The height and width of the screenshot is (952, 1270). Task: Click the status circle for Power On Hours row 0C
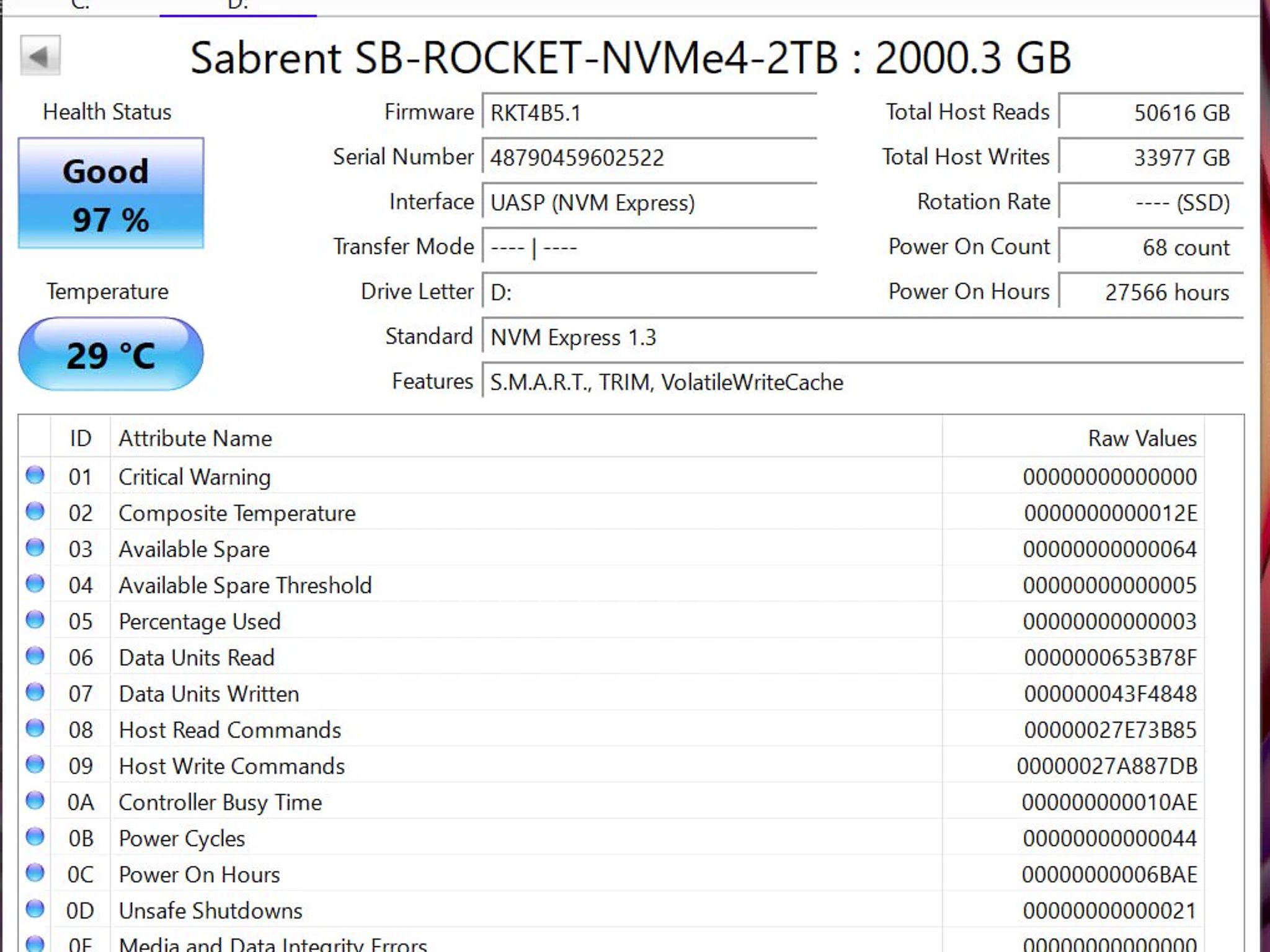coord(35,873)
